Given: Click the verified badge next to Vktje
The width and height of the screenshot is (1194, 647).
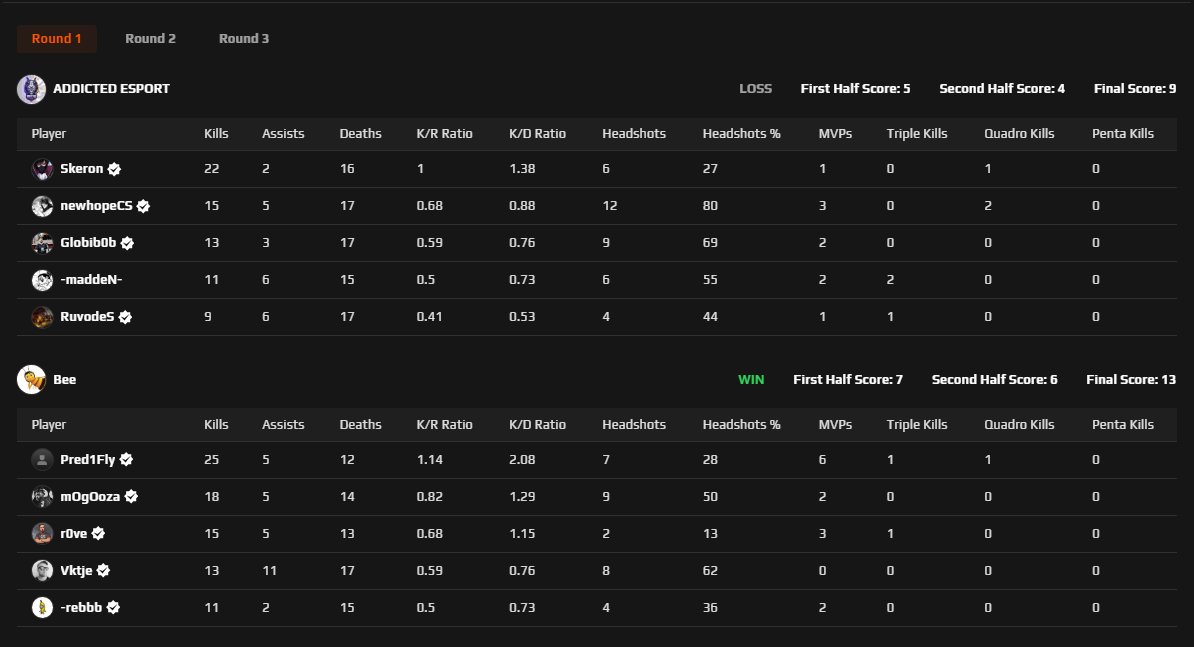Looking at the screenshot, I should (x=104, y=571).
